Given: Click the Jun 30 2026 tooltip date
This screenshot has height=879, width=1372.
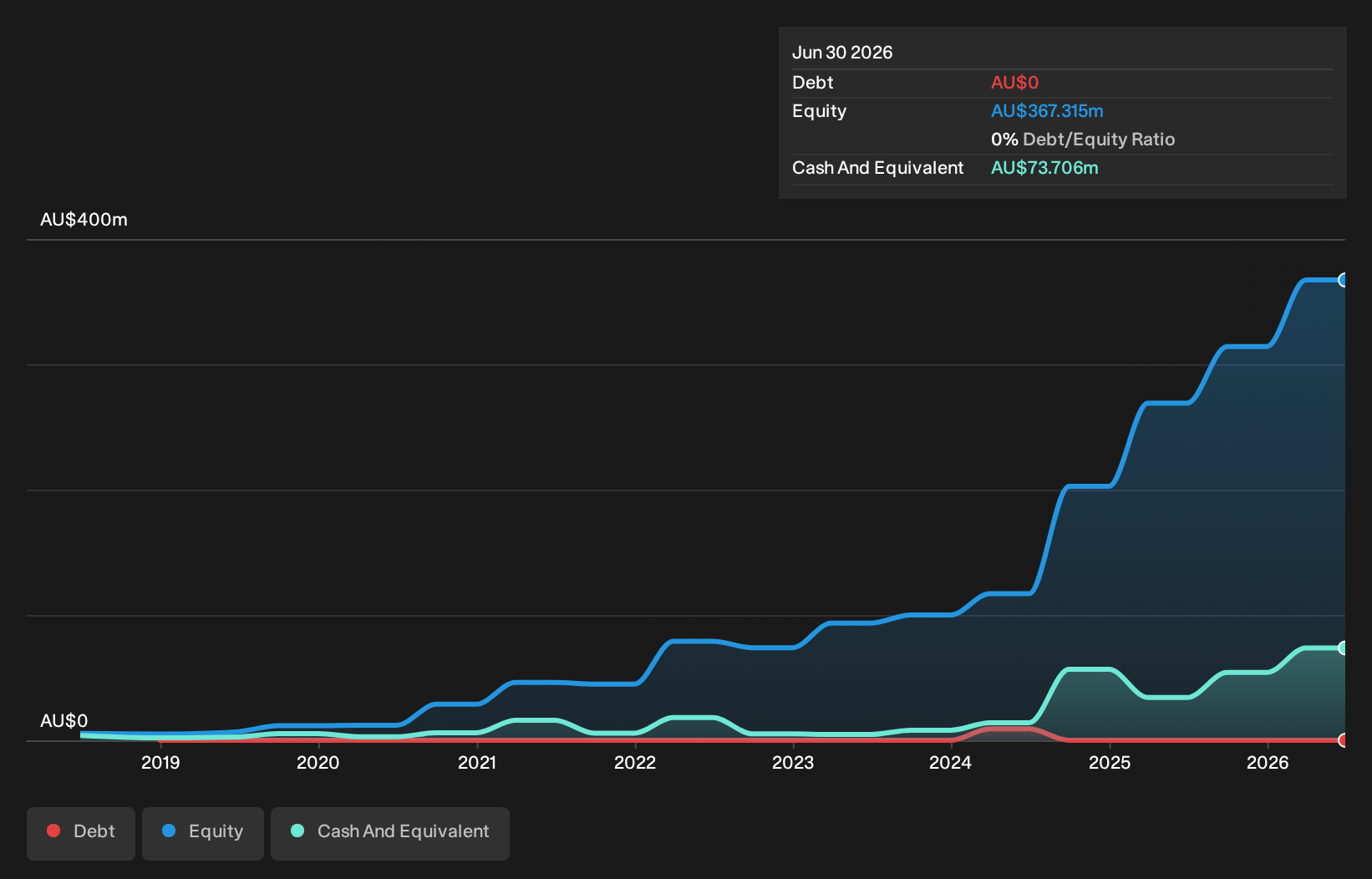Looking at the screenshot, I should pyautogui.click(x=842, y=53).
